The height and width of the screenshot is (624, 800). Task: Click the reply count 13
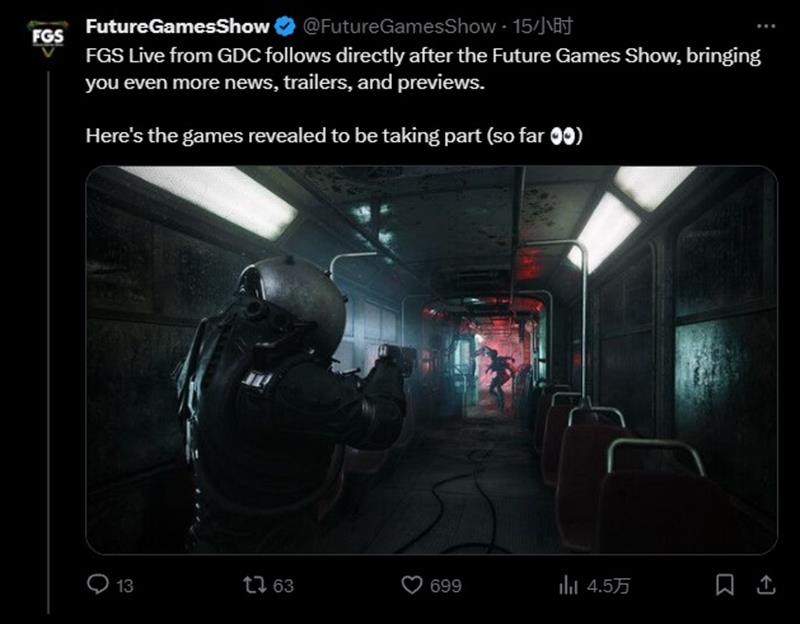point(124,586)
